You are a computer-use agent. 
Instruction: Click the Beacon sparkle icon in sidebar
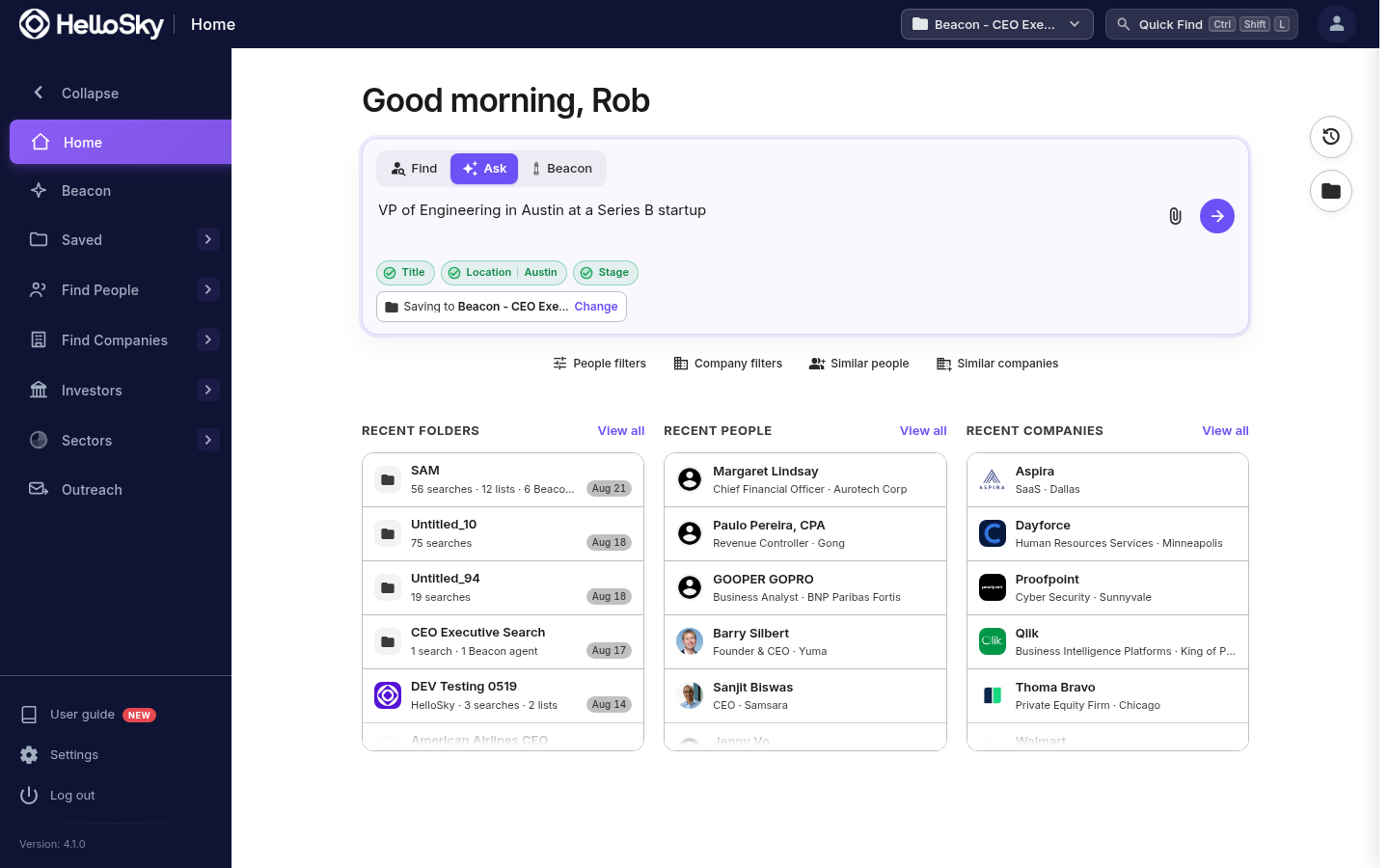coord(39,190)
